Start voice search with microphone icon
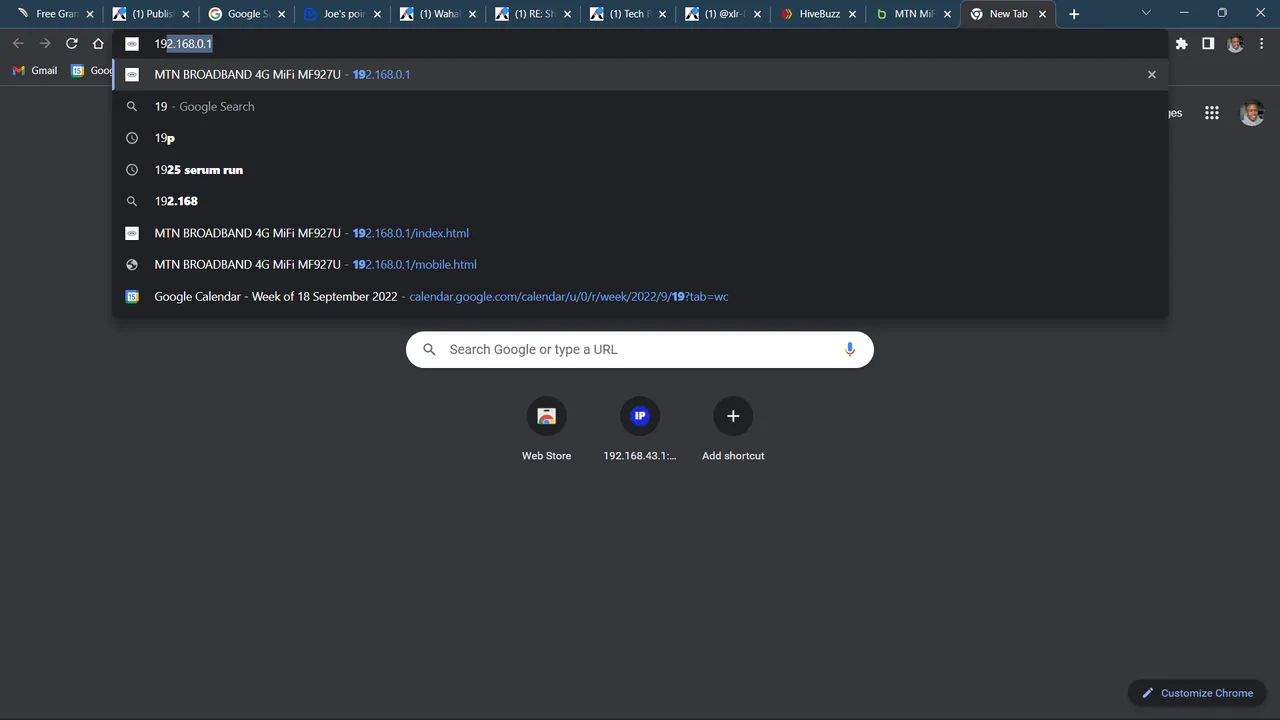Image resolution: width=1280 pixels, height=720 pixels. coord(850,349)
